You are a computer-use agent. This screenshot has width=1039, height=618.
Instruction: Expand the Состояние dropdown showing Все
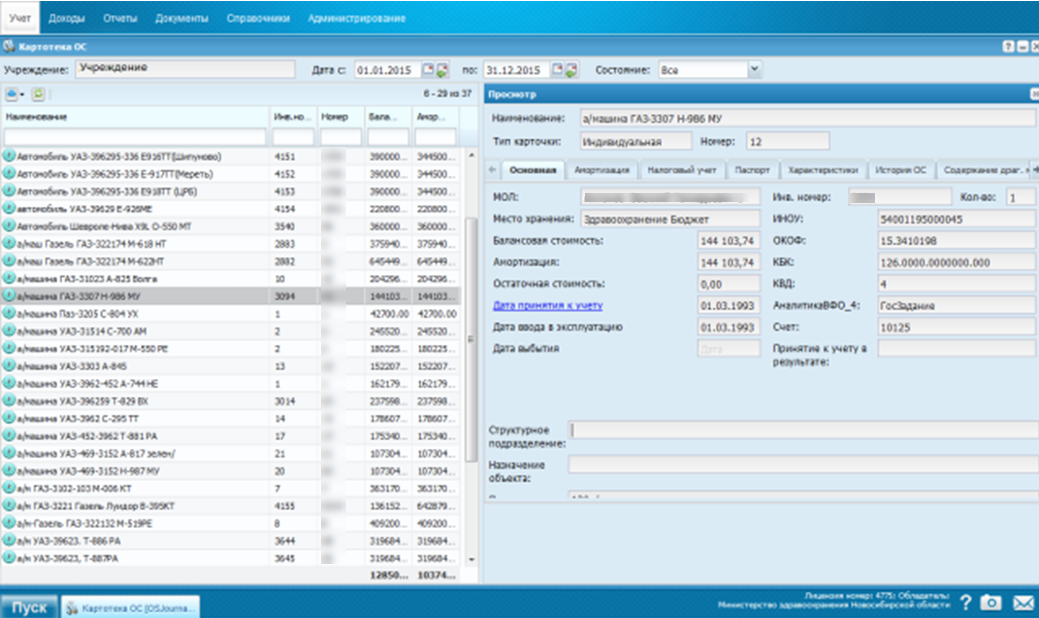tap(753, 70)
